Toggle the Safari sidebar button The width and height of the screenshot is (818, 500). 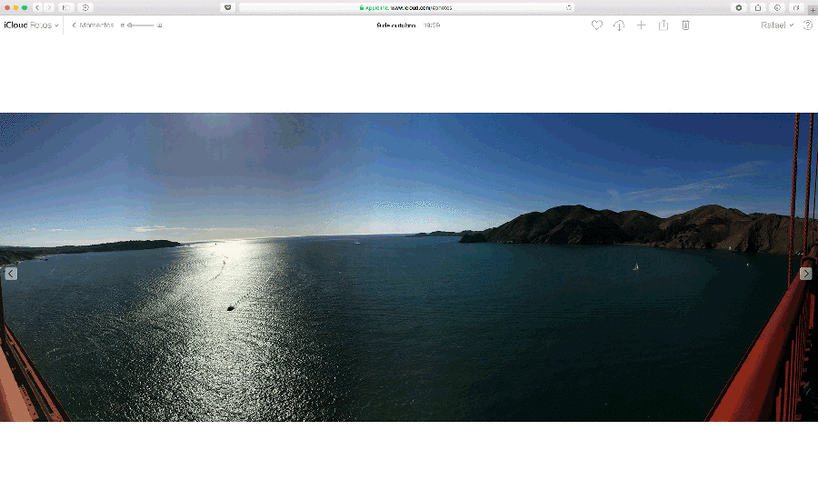click(x=66, y=7)
